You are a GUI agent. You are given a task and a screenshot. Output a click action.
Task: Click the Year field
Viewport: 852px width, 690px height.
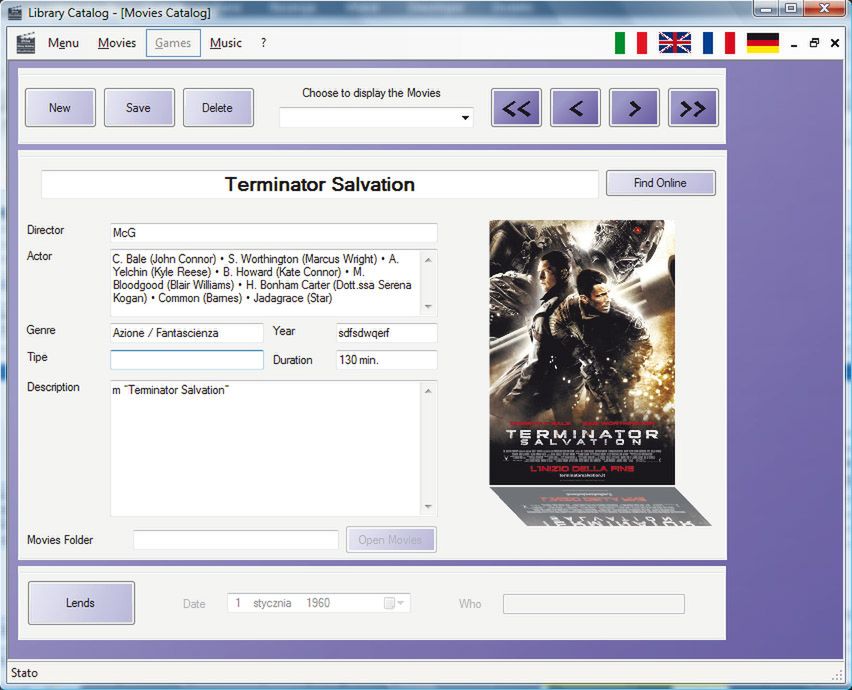tap(386, 333)
